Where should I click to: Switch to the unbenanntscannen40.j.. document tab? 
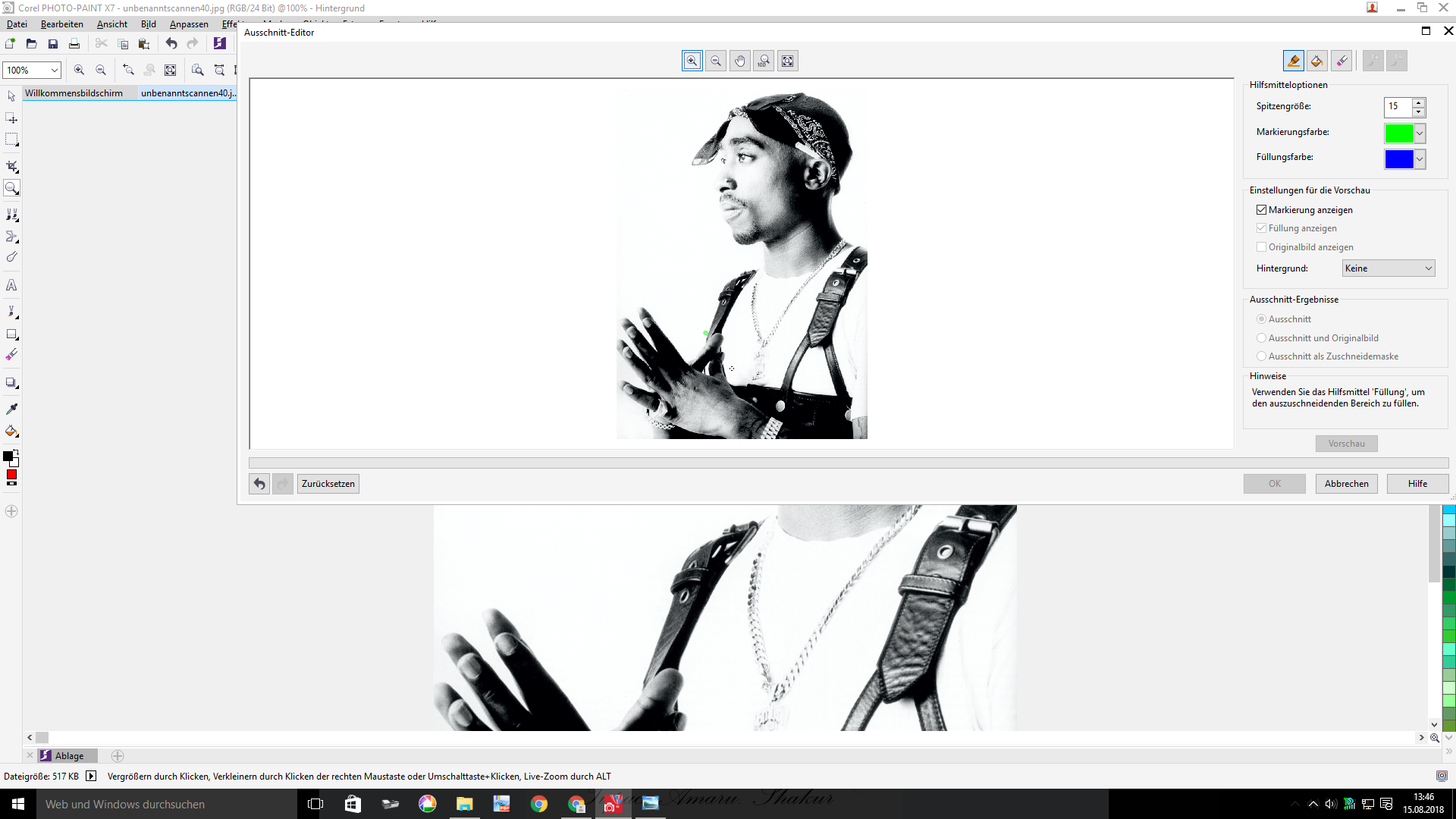coord(188,93)
